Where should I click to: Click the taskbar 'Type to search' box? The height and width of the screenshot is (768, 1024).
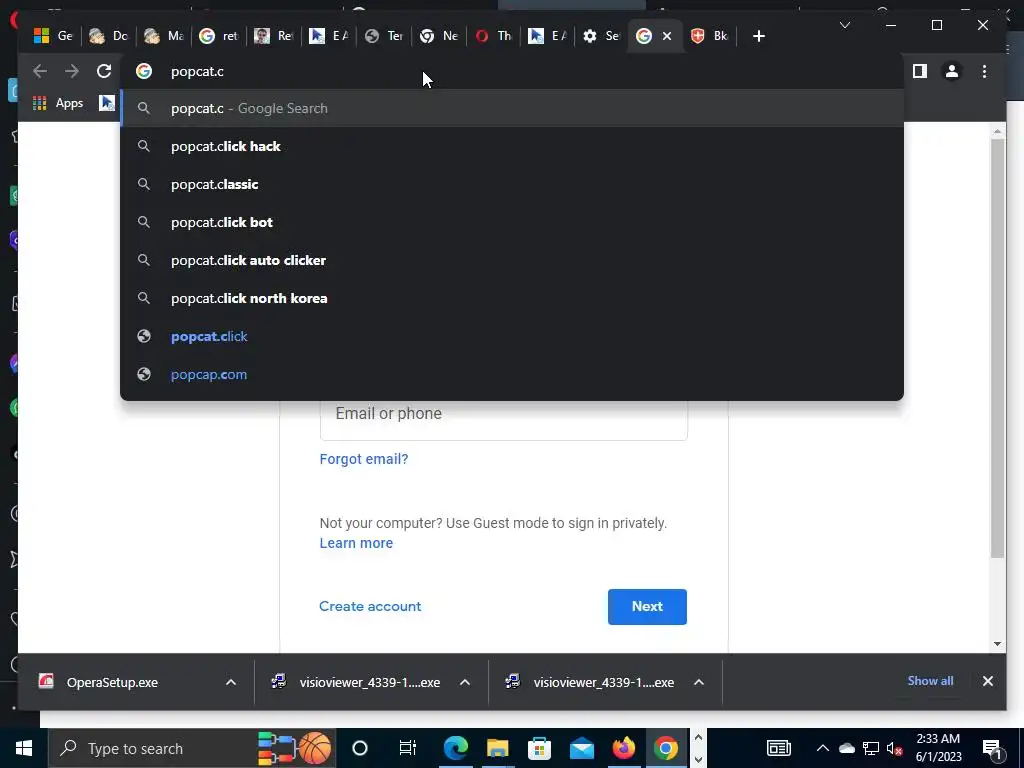click(x=192, y=748)
